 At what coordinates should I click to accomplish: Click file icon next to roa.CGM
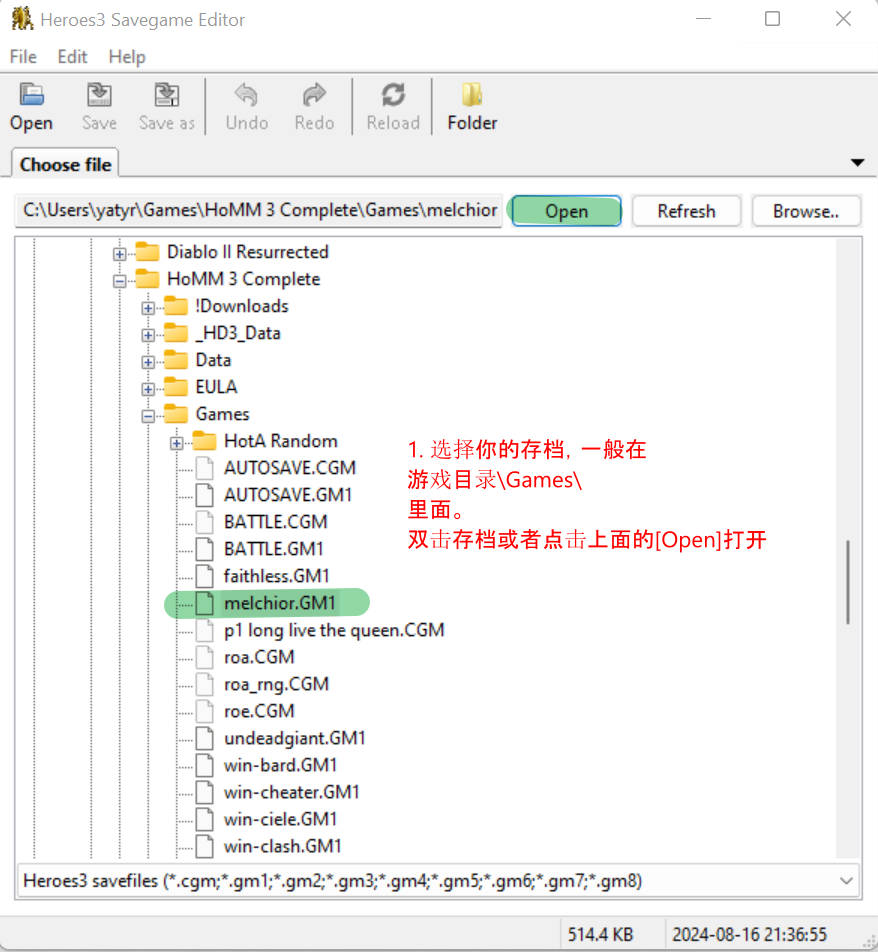205,657
